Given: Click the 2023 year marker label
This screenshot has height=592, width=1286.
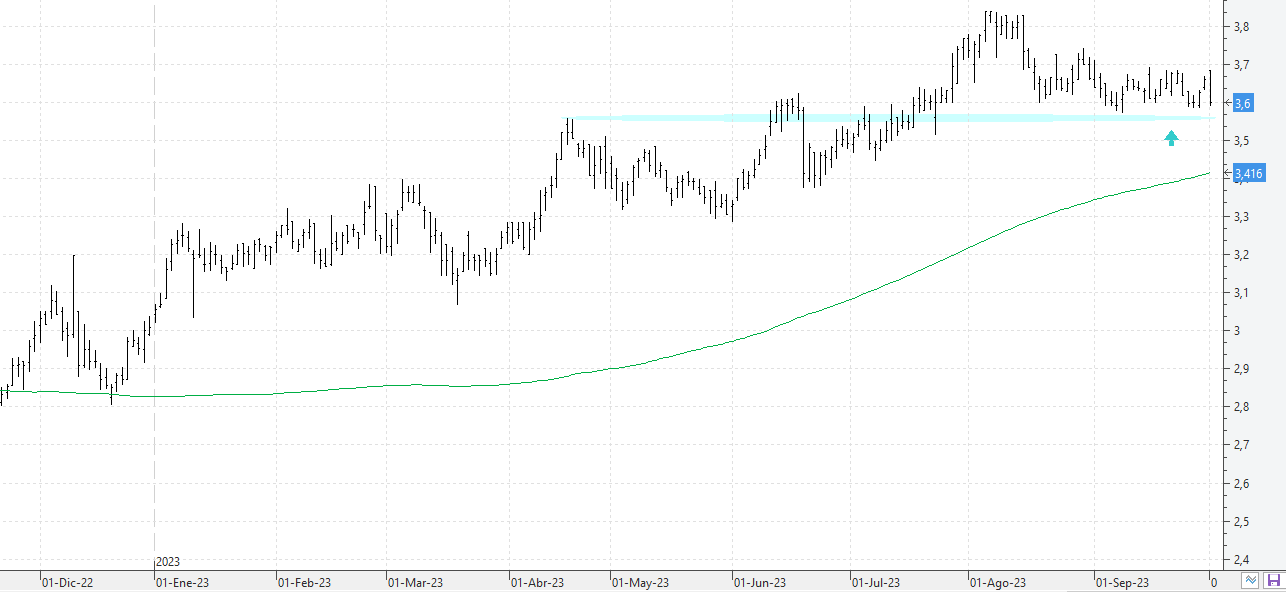Looking at the screenshot, I should (168, 563).
